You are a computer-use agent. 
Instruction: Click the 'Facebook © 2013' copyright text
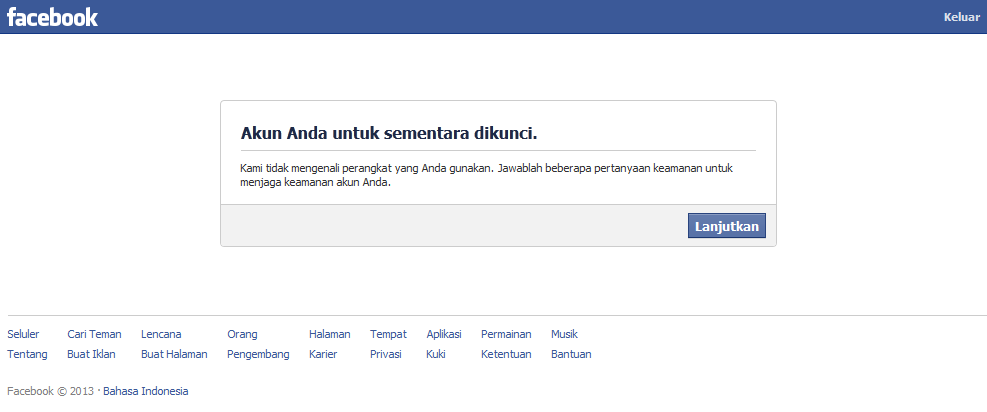click(x=50, y=391)
